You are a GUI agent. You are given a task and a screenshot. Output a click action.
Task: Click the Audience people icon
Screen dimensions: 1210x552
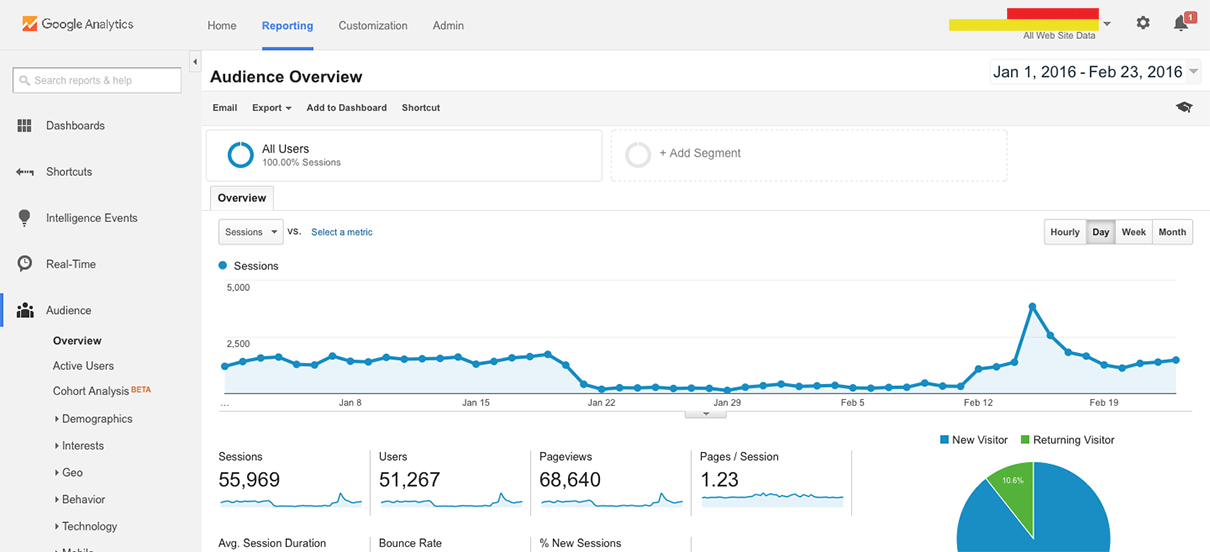[x=25, y=310]
